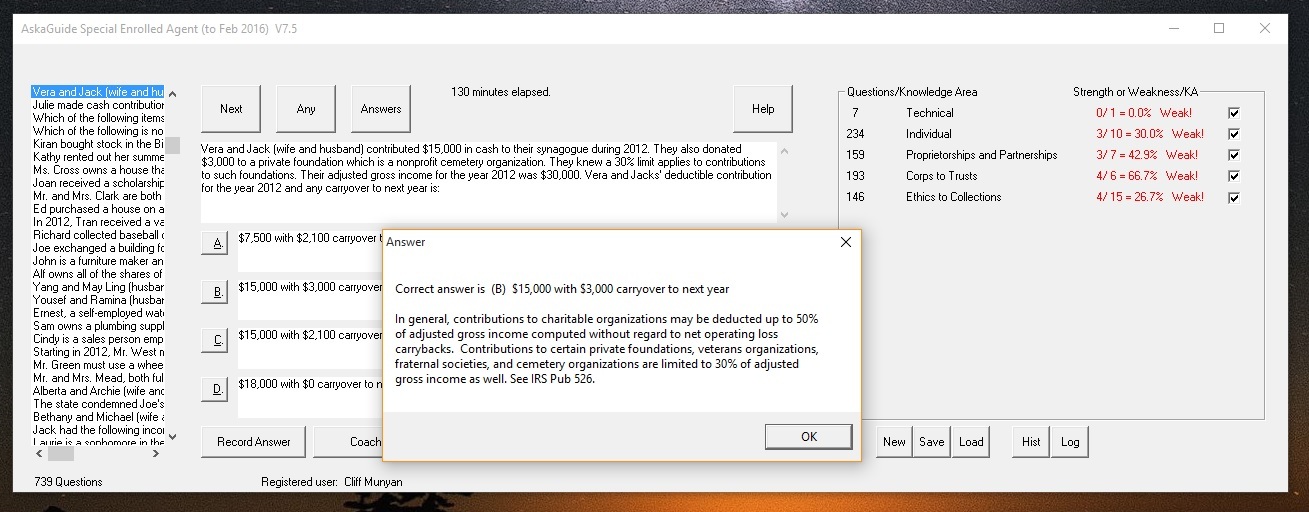Select 'Mr. and Mrs. Clark' list item

[x=98, y=196]
